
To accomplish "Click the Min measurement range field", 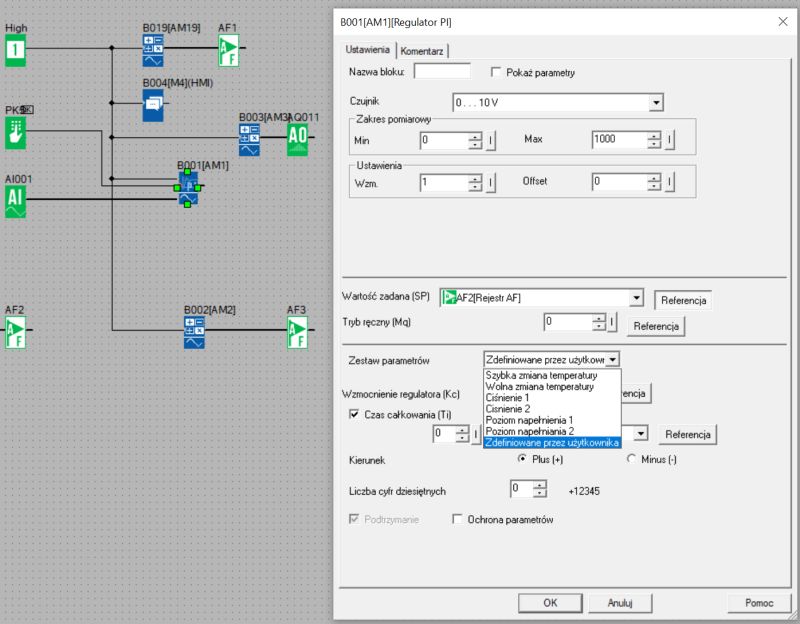I will pos(444,140).
